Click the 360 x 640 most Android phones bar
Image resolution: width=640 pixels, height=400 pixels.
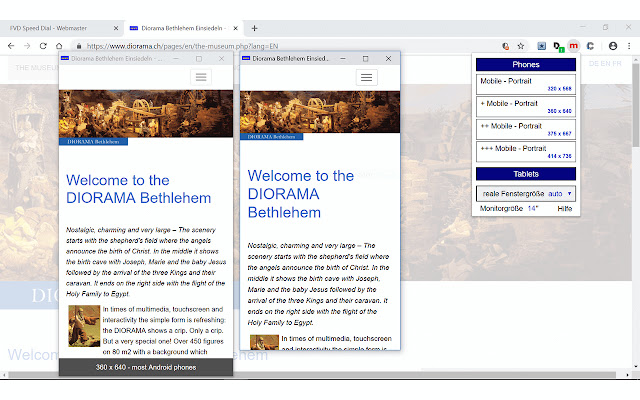pos(146,367)
